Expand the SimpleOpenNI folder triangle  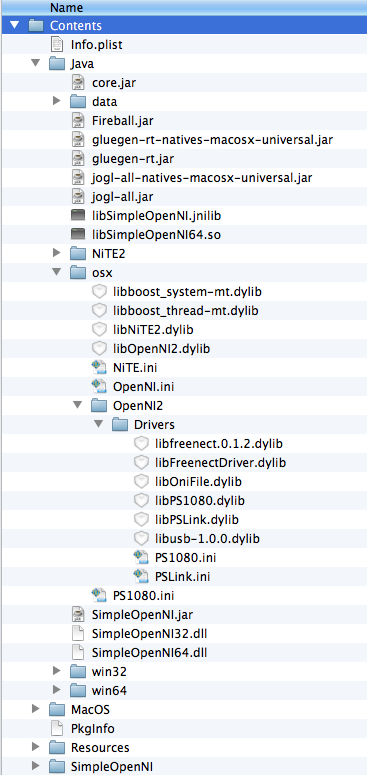click(x=35, y=766)
